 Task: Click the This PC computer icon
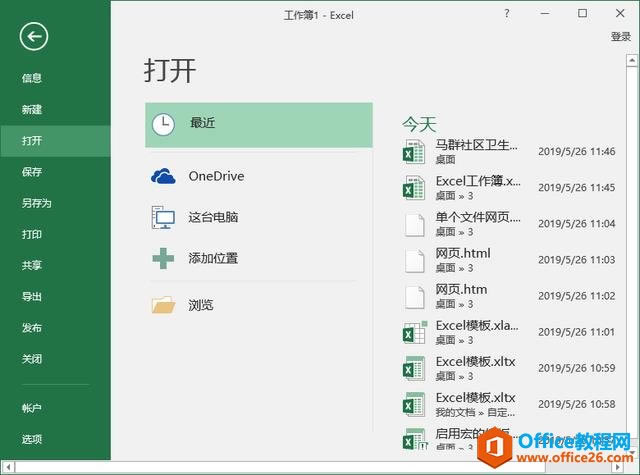click(x=163, y=217)
